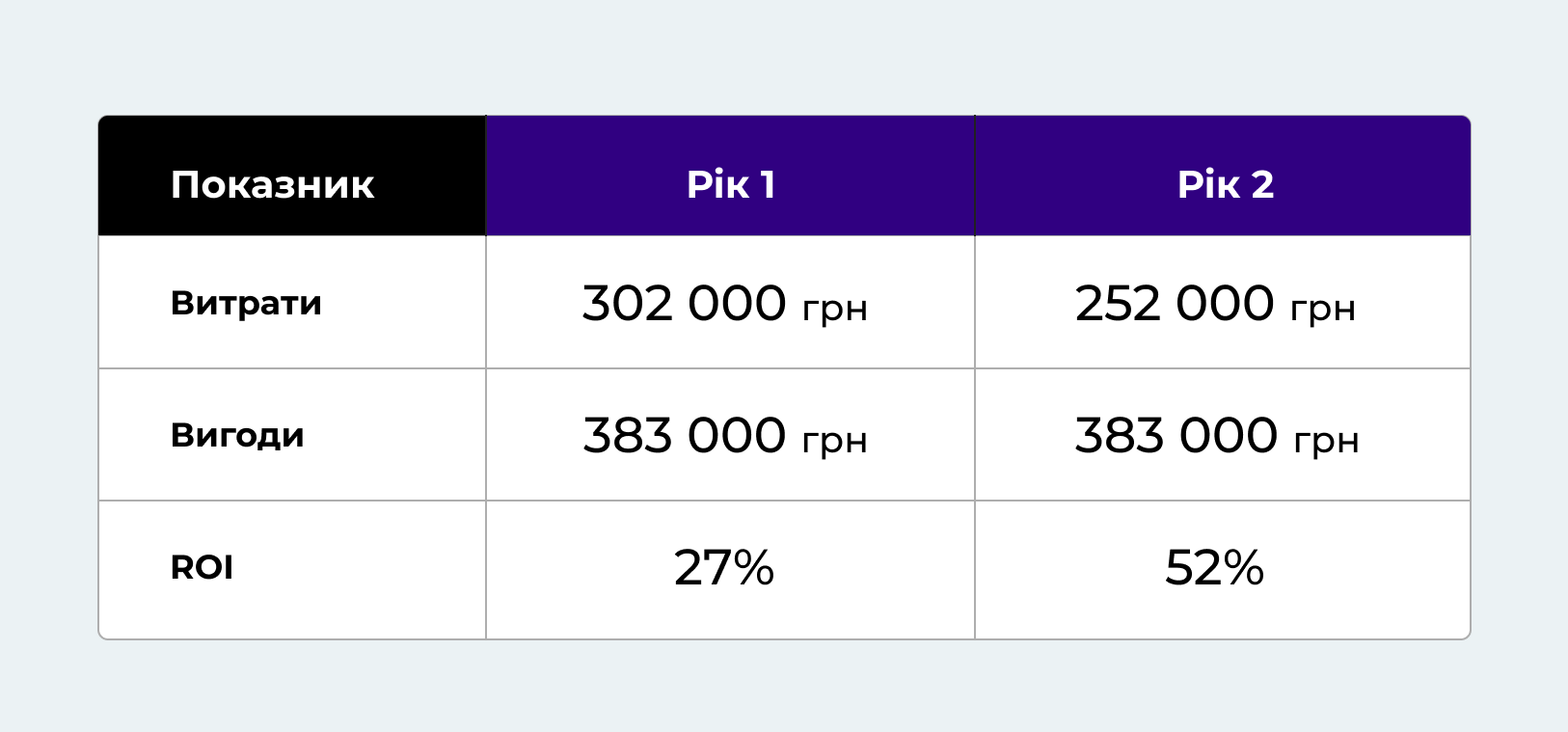Click the Вигоди row label
Screen dimensions: 1568x732
[x=237, y=435]
